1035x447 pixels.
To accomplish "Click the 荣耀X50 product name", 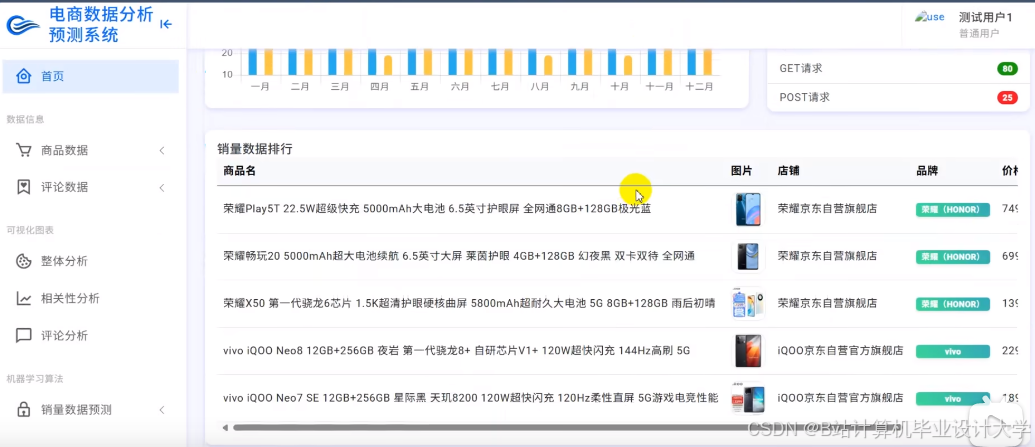I will [469, 304].
